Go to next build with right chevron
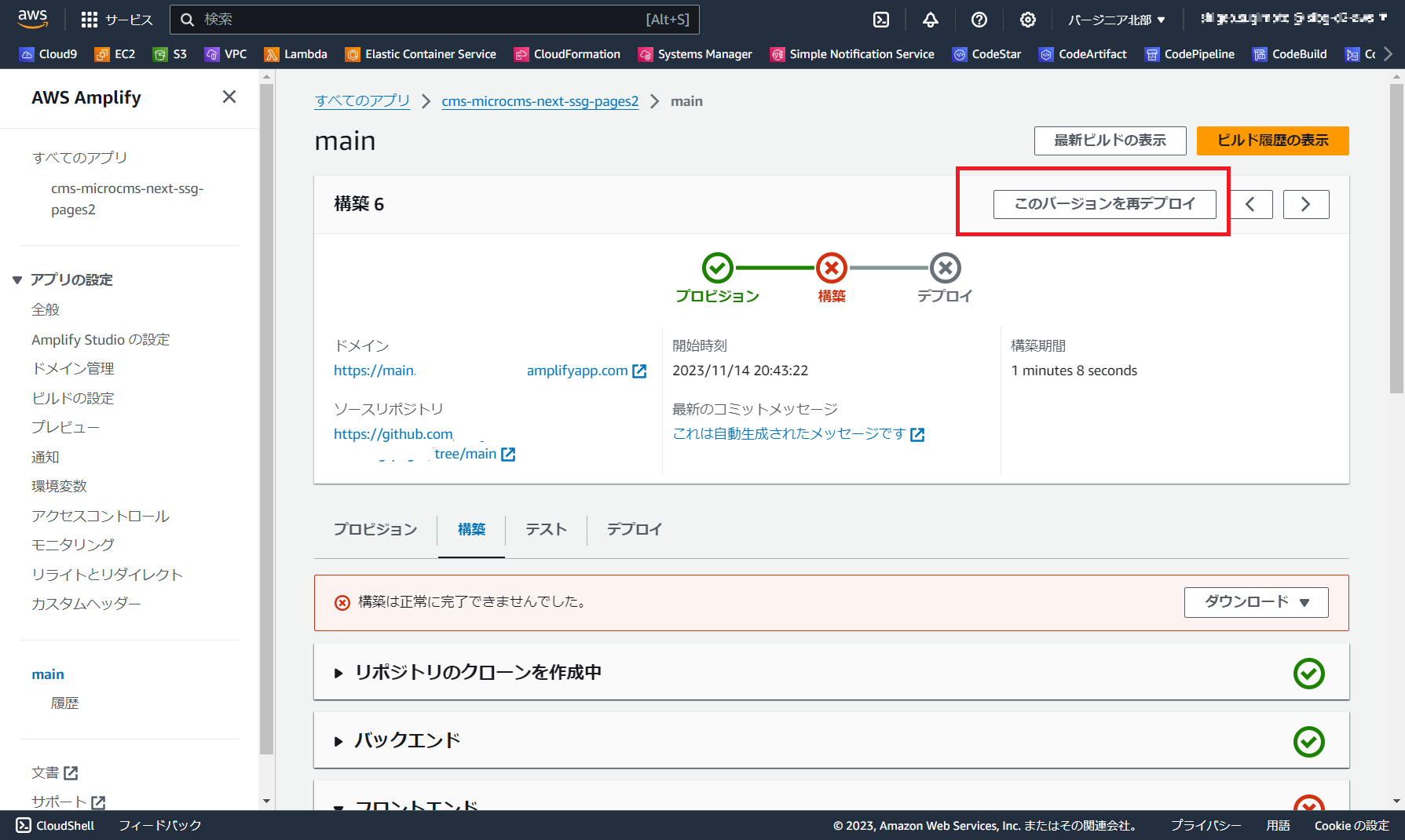This screenshot has width=1405, height=840. click(1306, 204)
